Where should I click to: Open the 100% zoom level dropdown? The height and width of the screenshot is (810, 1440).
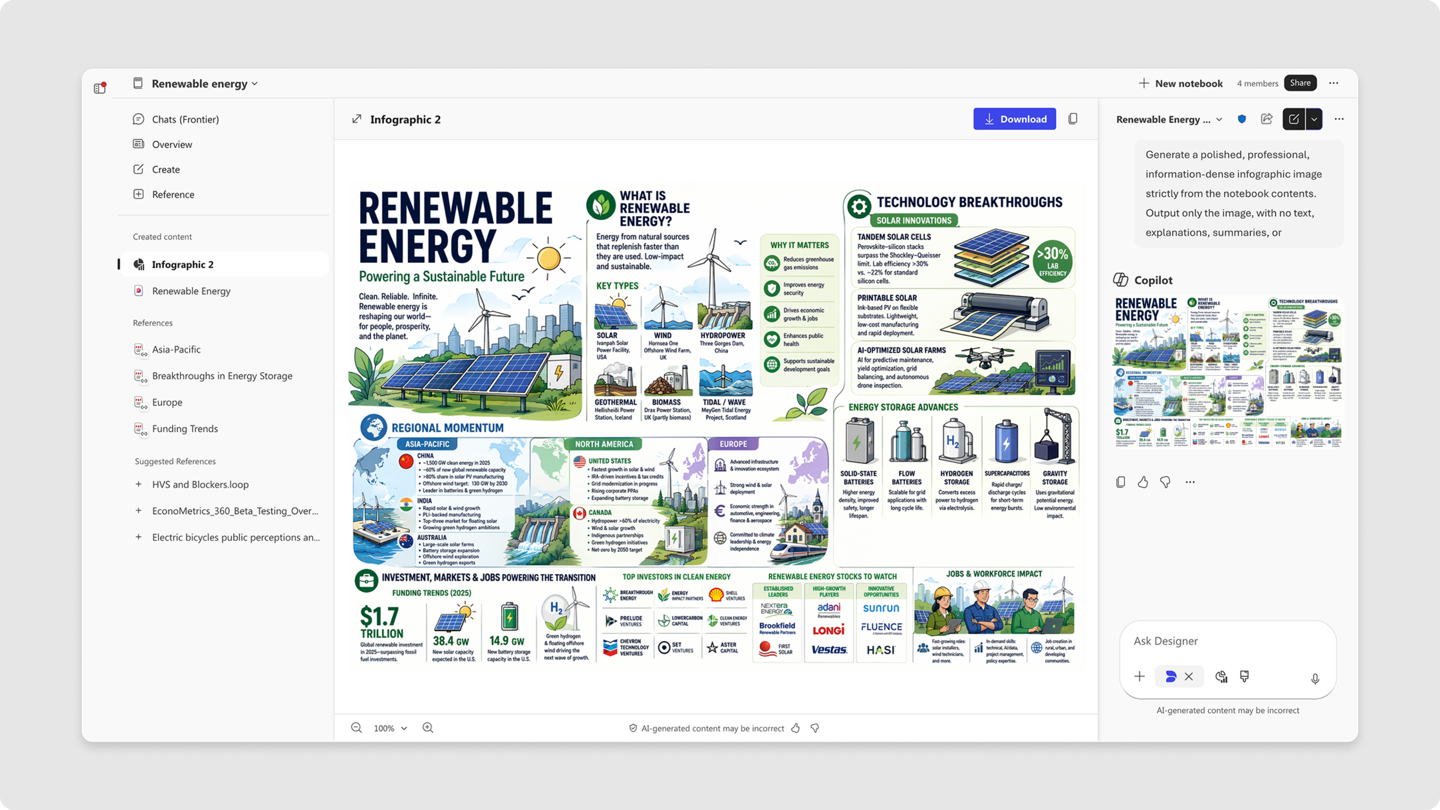(390, 728)
